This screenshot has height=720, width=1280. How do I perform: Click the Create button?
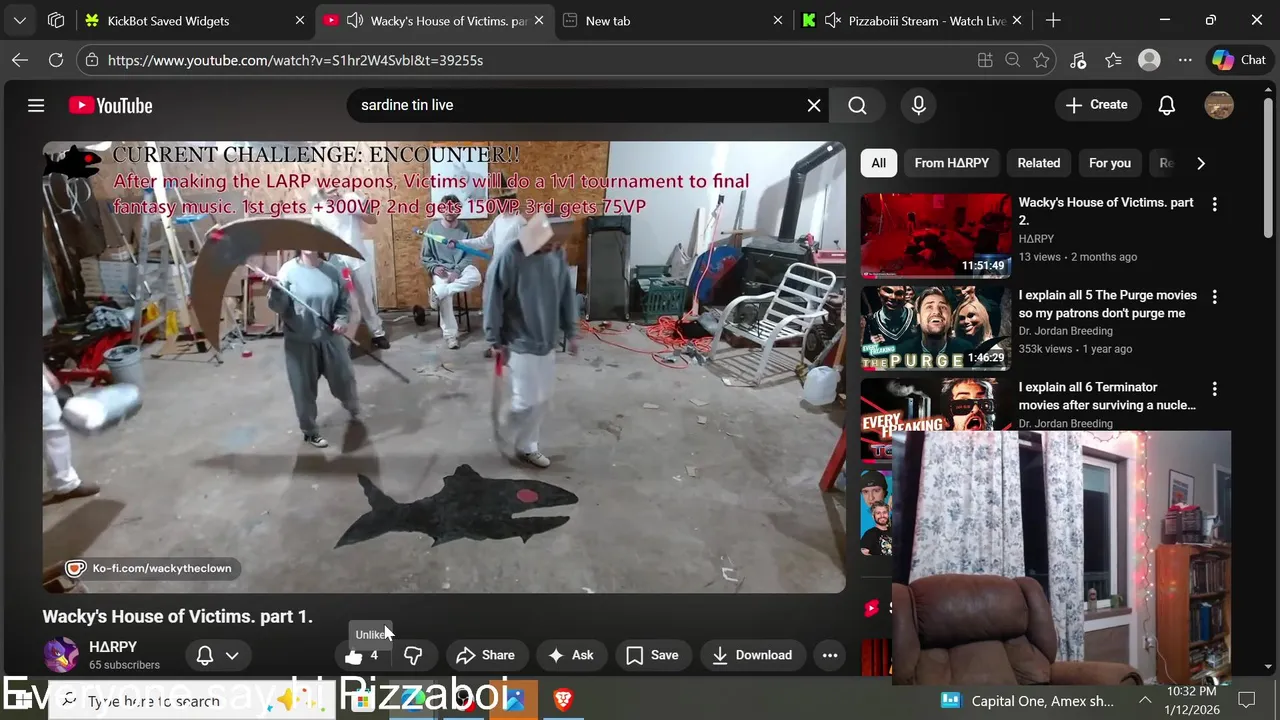click(x=1096, y=105)
